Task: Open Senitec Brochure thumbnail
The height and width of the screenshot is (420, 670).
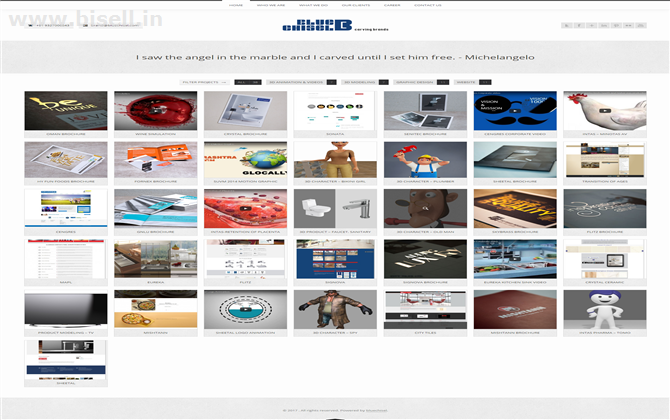Action: pos(425,111)
